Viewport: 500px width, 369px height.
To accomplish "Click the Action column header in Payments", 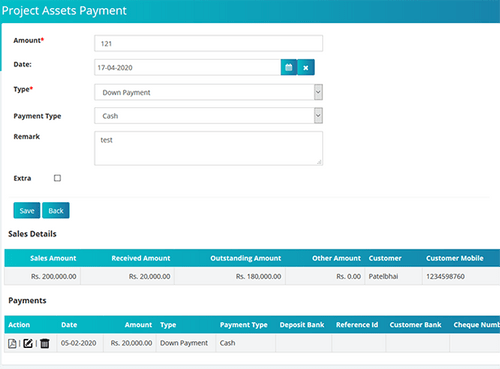I will point(19,325).
